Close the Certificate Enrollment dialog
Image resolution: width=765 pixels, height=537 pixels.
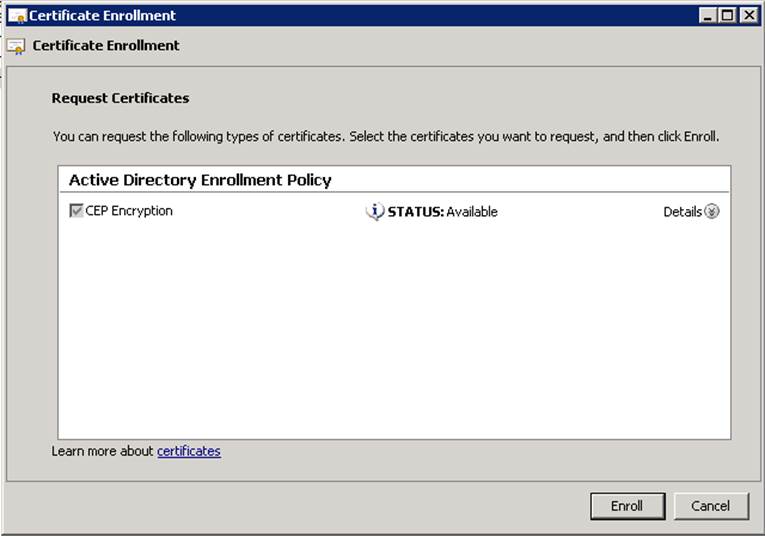(x=747, y=15)
